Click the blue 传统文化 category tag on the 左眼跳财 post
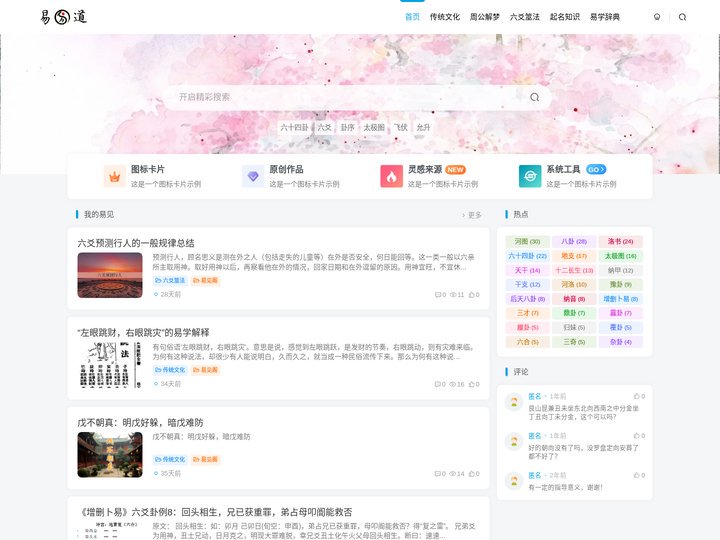 pyautogui.click(x=170, y=370)
